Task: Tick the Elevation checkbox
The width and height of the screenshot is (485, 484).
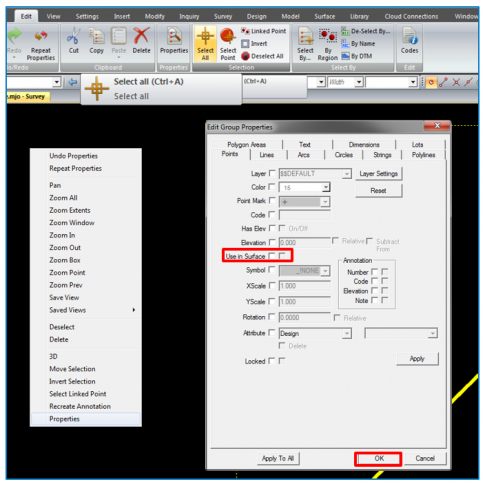Action: [x=272, y=242]
